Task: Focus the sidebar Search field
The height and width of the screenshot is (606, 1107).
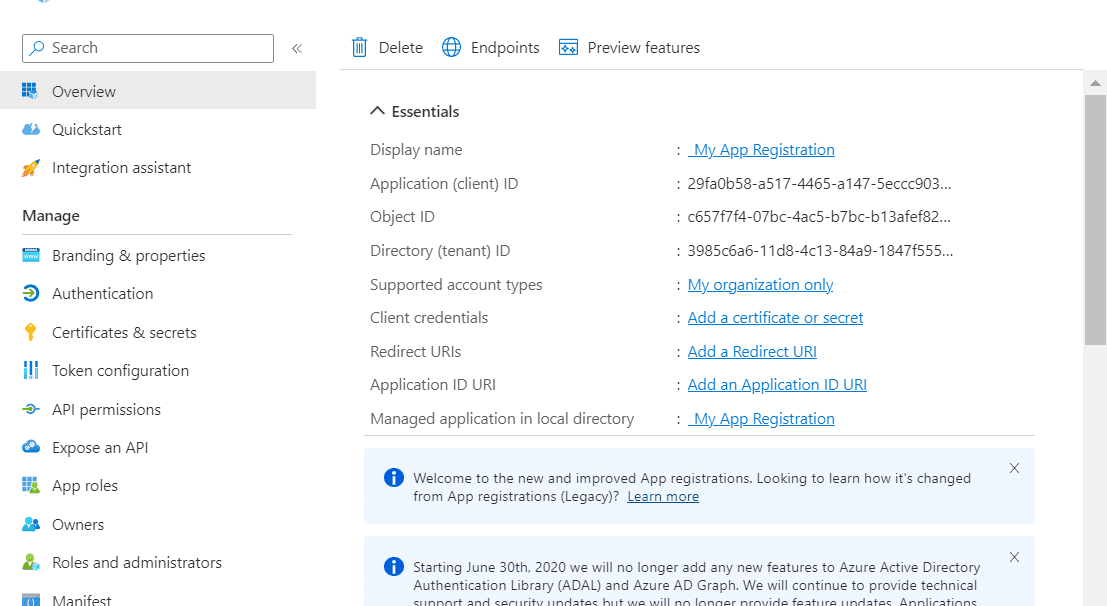Action: tap(148, 48)
